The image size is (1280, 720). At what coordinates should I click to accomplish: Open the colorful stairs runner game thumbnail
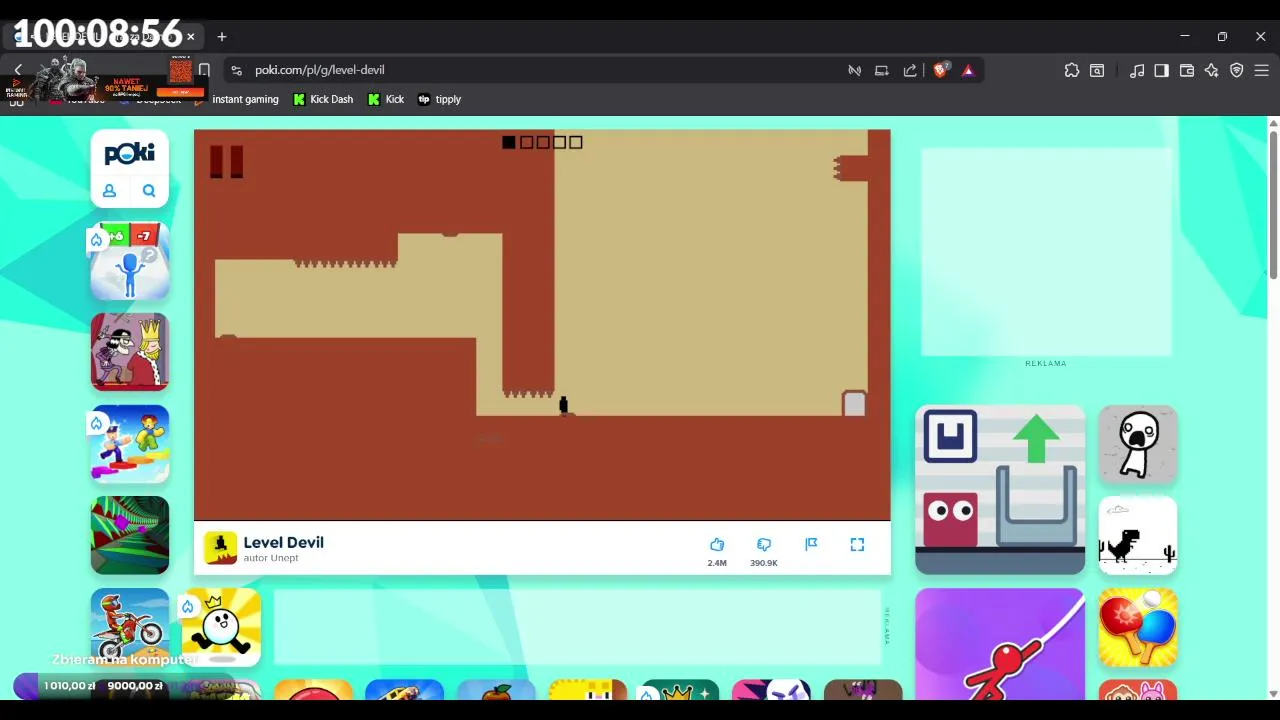point(130,444)
